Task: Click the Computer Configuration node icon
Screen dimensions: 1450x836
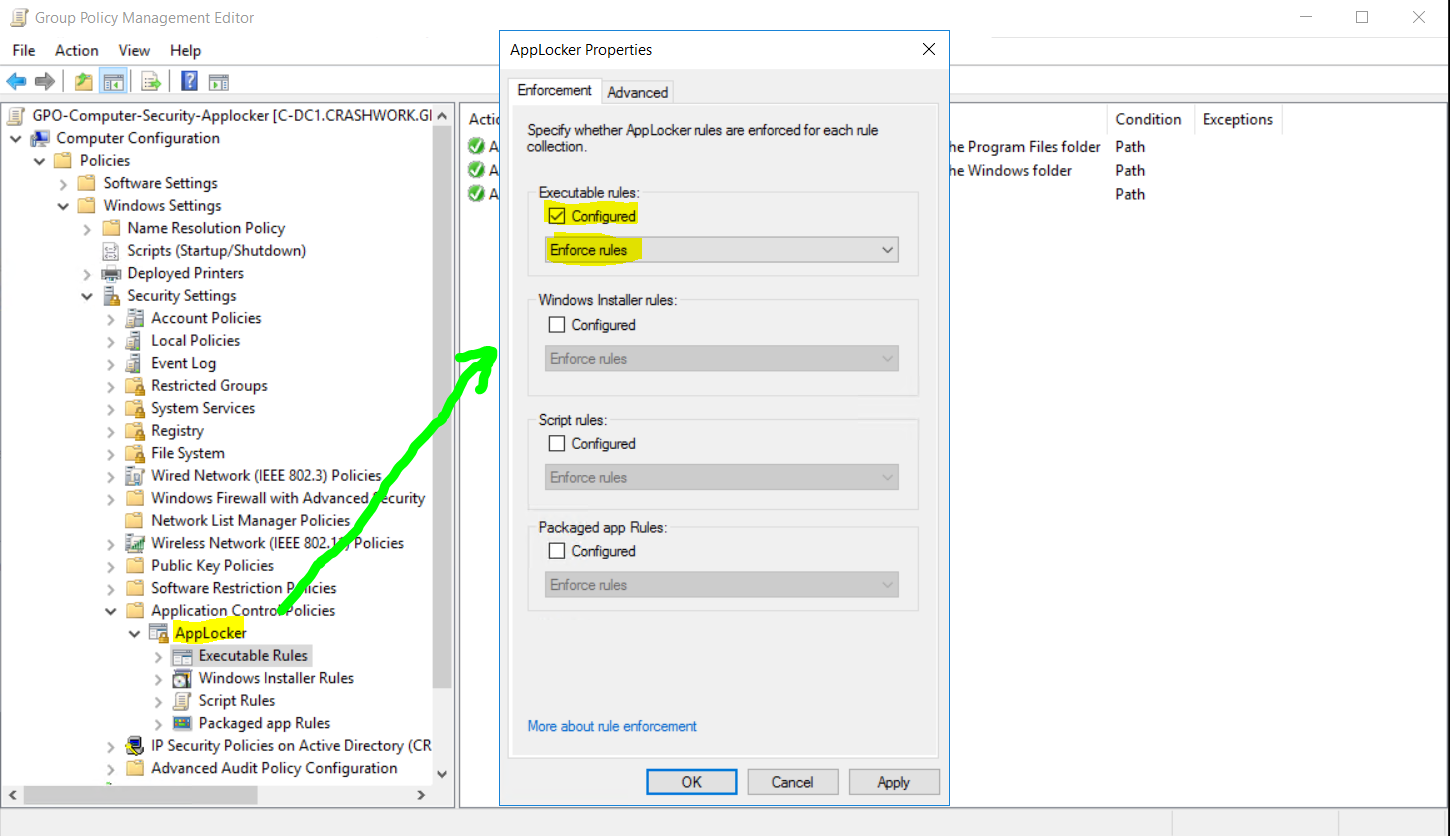Action: coord(41,138)
